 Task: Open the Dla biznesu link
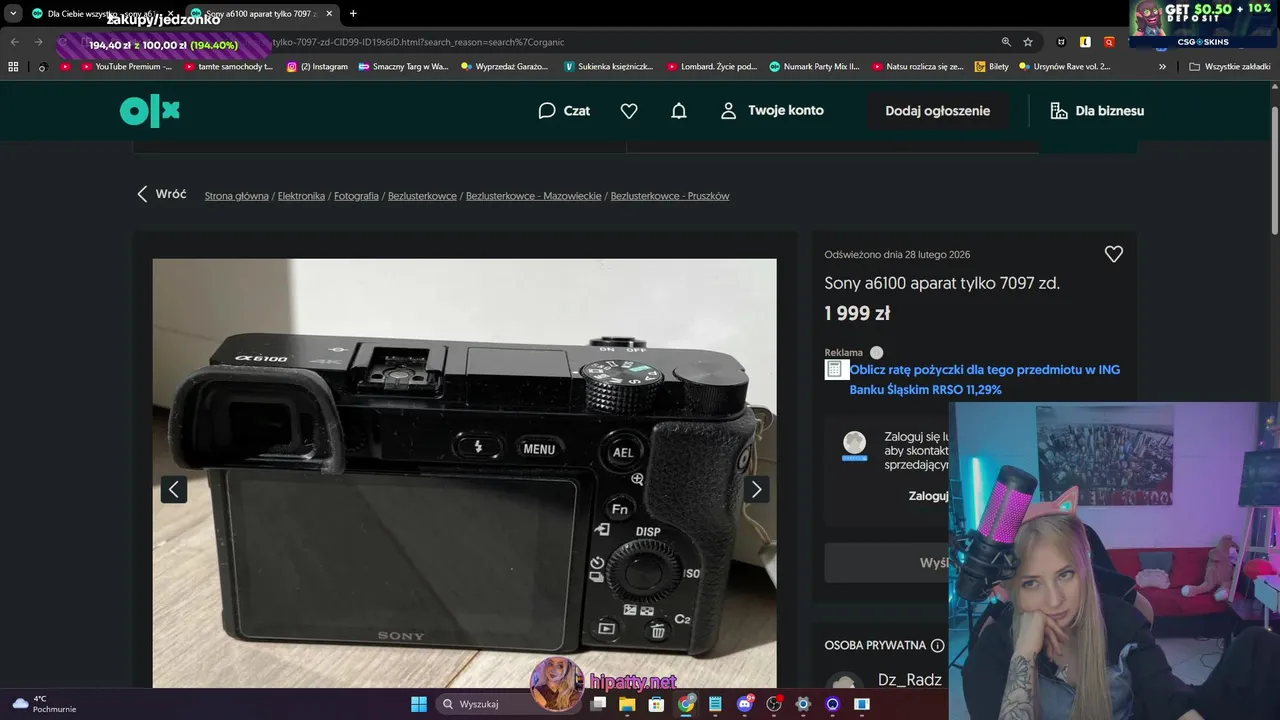(x=1097, y=111)
